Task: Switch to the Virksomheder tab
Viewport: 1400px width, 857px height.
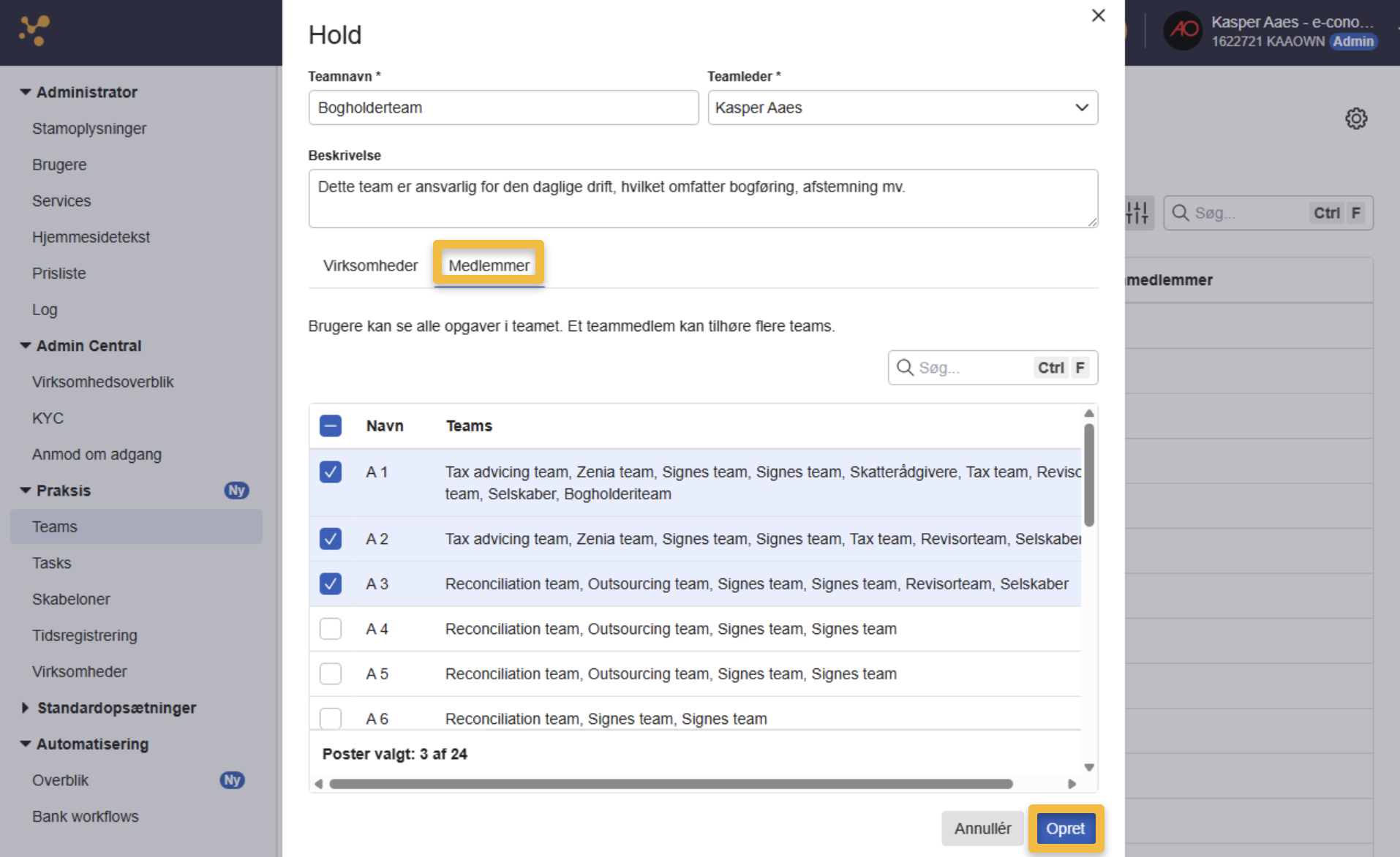Action: [371, 265]
